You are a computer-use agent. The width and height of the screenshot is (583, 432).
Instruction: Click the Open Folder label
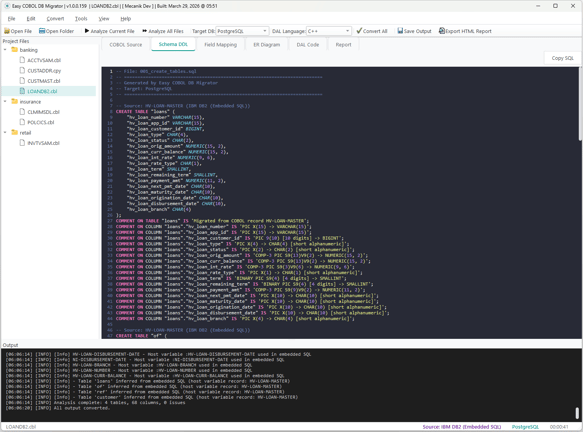point(60,31)
